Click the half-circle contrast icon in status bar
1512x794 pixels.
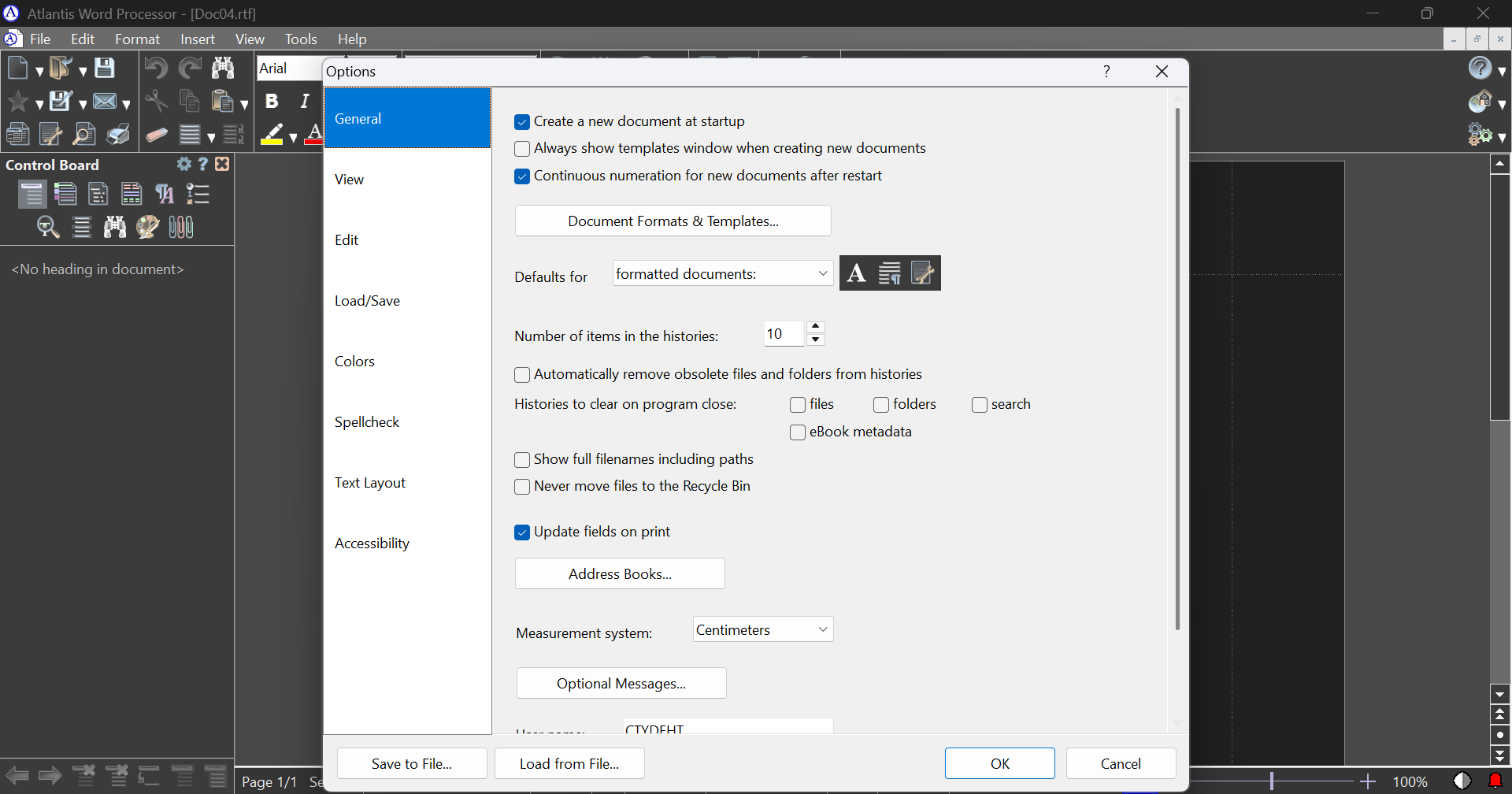[1462, 781]
